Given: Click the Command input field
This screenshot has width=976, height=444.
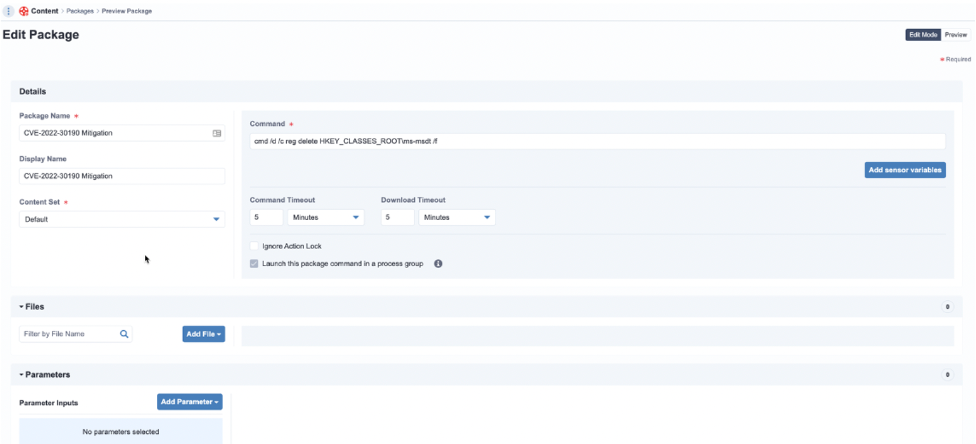Looking at the screenshot, I should 598,141.
